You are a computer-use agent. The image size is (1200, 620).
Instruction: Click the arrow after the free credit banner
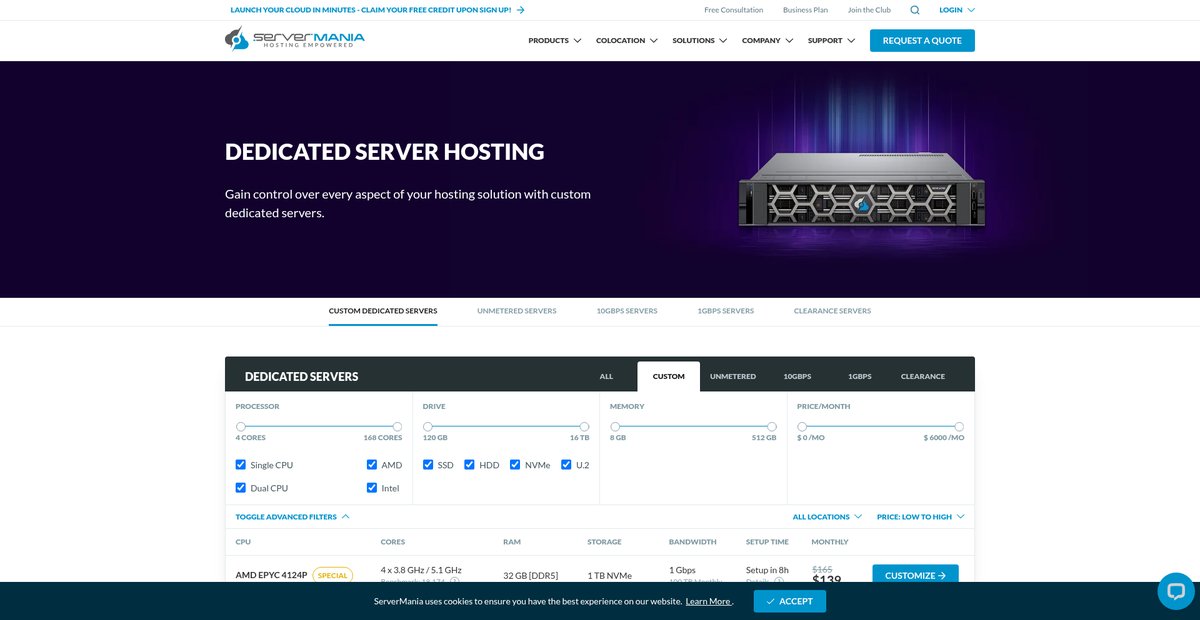[x=520, y=10]
